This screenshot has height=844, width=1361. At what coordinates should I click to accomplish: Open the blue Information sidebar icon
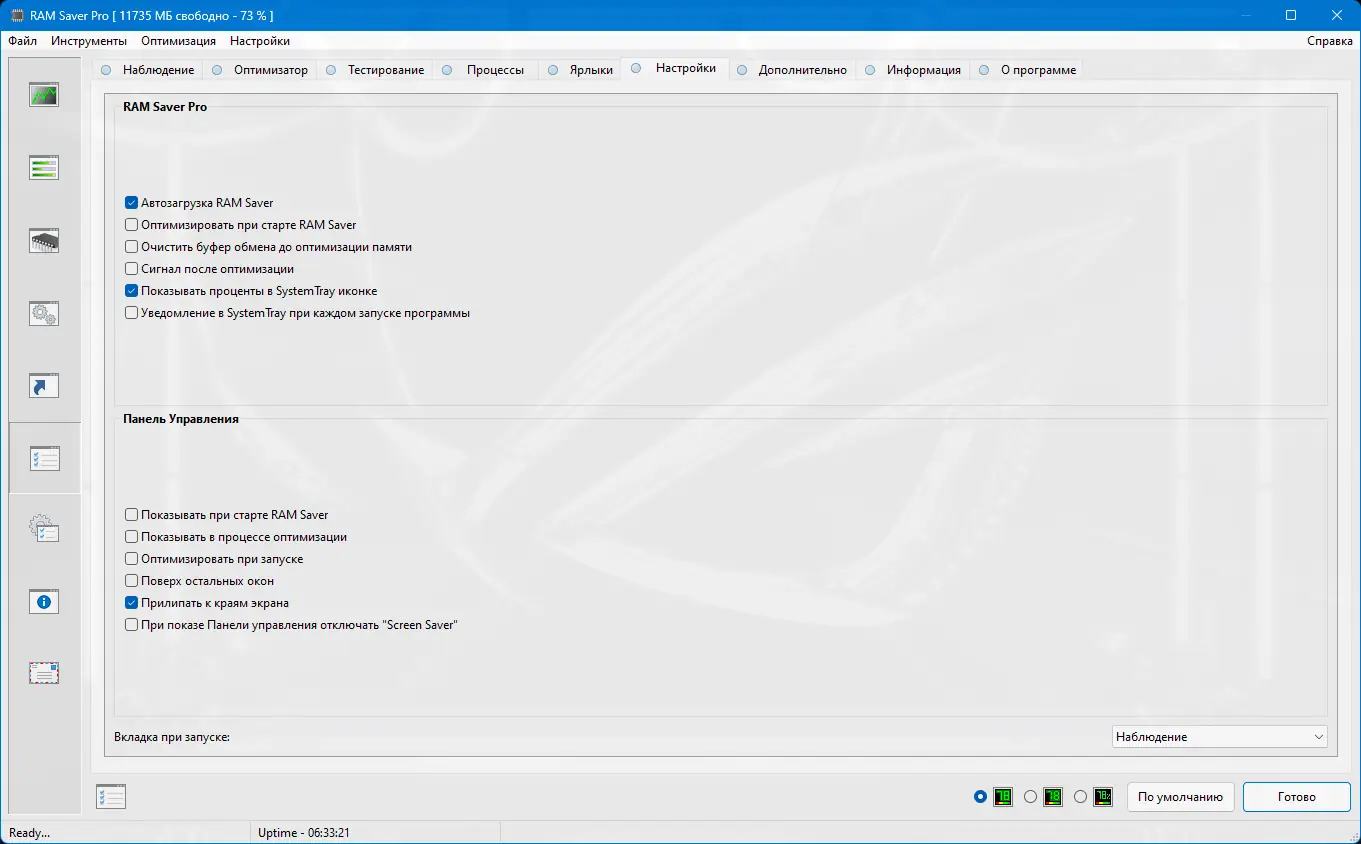44,602
